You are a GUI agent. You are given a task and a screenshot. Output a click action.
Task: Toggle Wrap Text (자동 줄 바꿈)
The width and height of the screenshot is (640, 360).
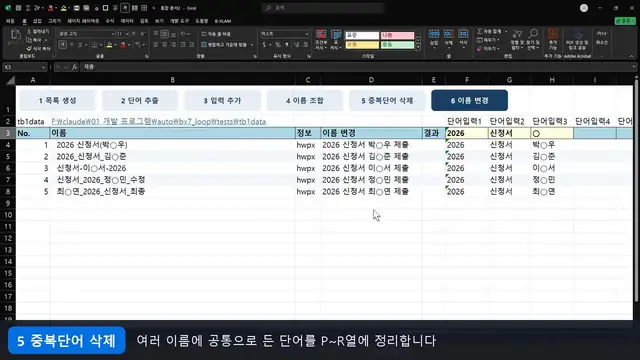point(216,34)
